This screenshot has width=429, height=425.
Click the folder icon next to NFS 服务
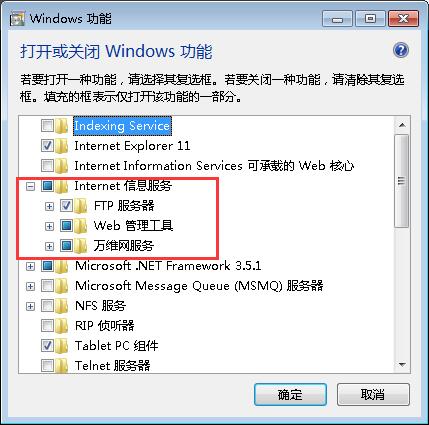click(62, 306)
